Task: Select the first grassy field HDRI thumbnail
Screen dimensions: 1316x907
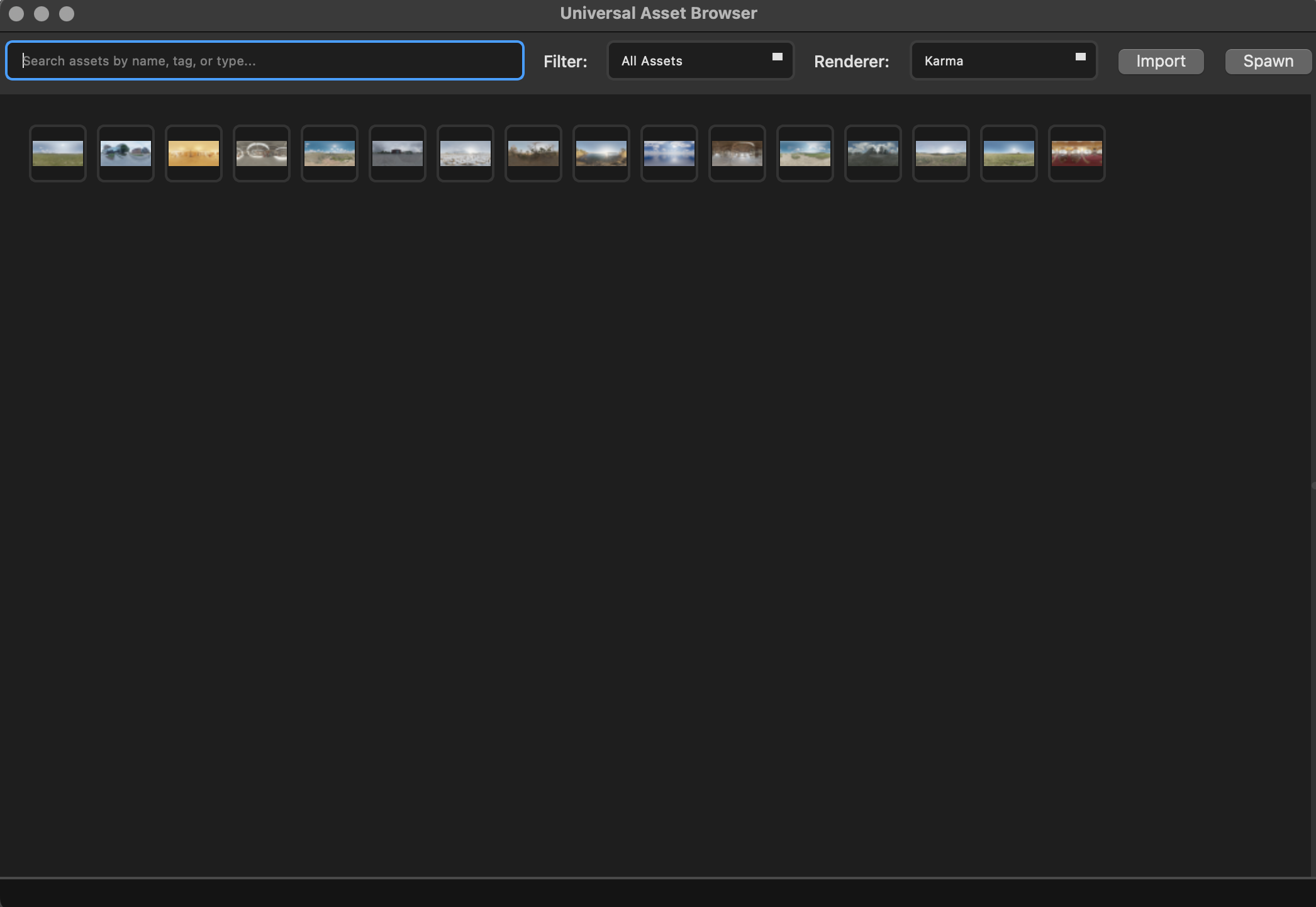Action: click(57, 153)
